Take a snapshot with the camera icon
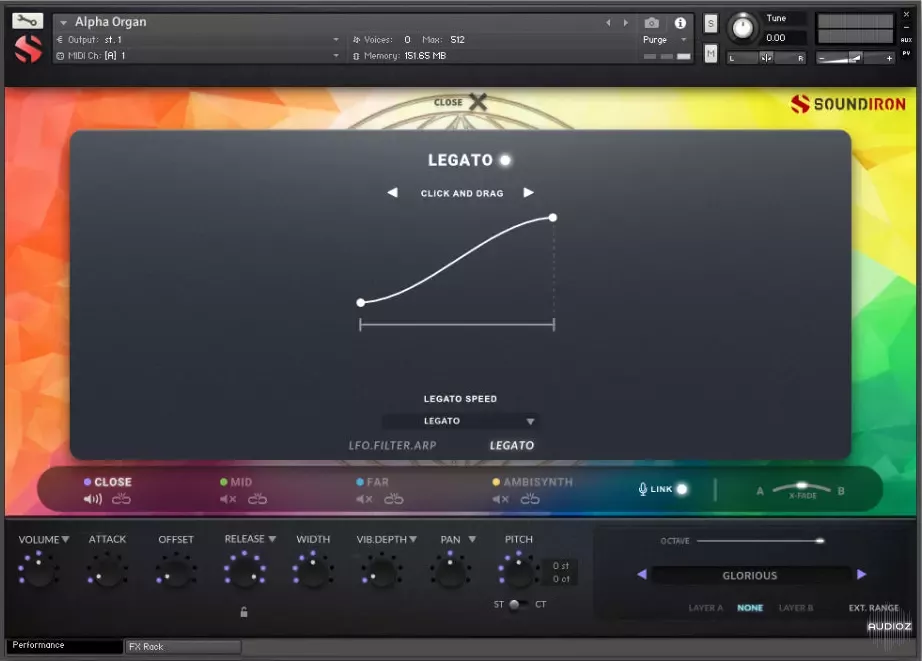The width and height of the screenshot is (922, 661). click(652, 23)
